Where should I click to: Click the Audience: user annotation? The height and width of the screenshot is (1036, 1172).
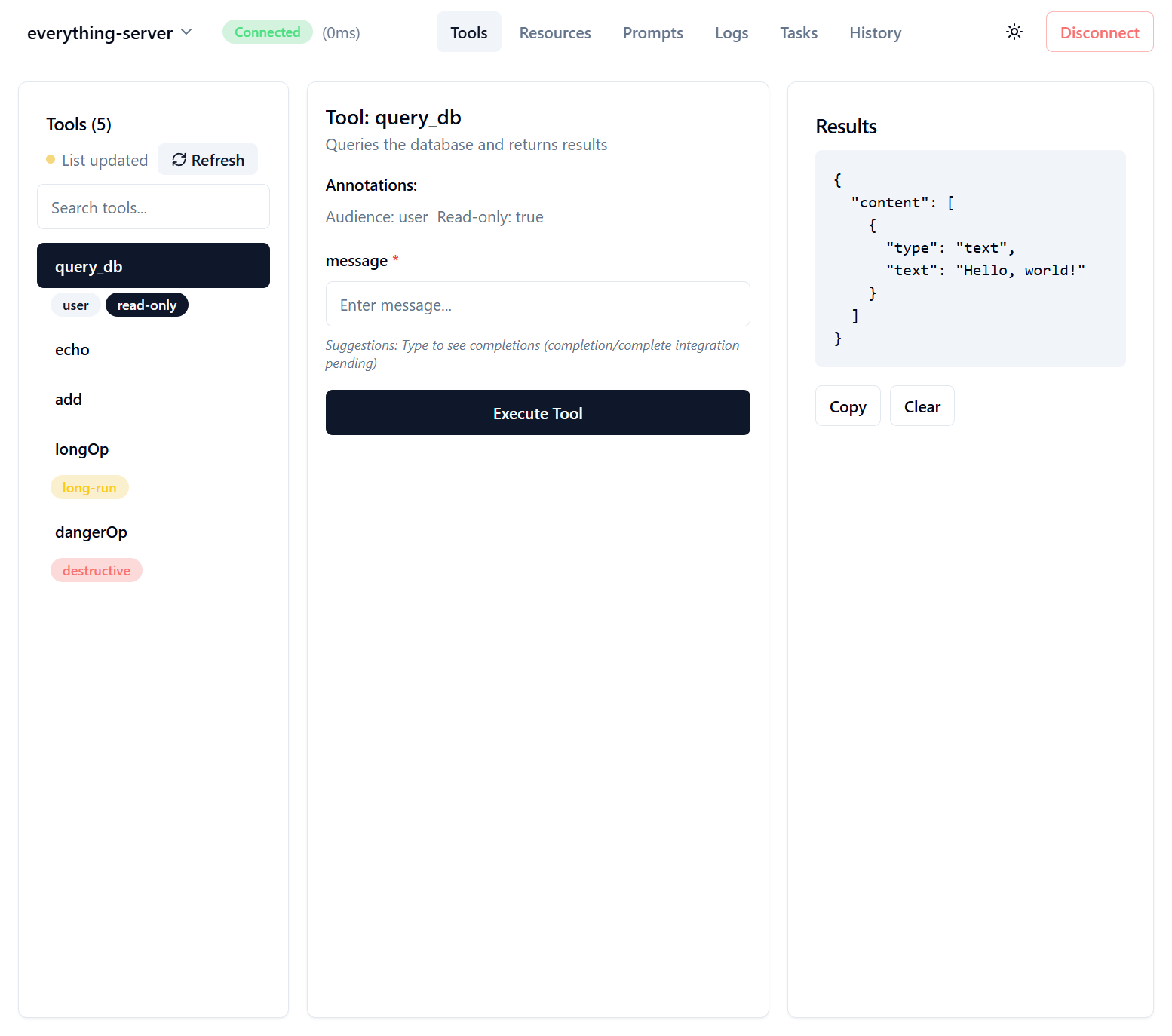[376, 216]
